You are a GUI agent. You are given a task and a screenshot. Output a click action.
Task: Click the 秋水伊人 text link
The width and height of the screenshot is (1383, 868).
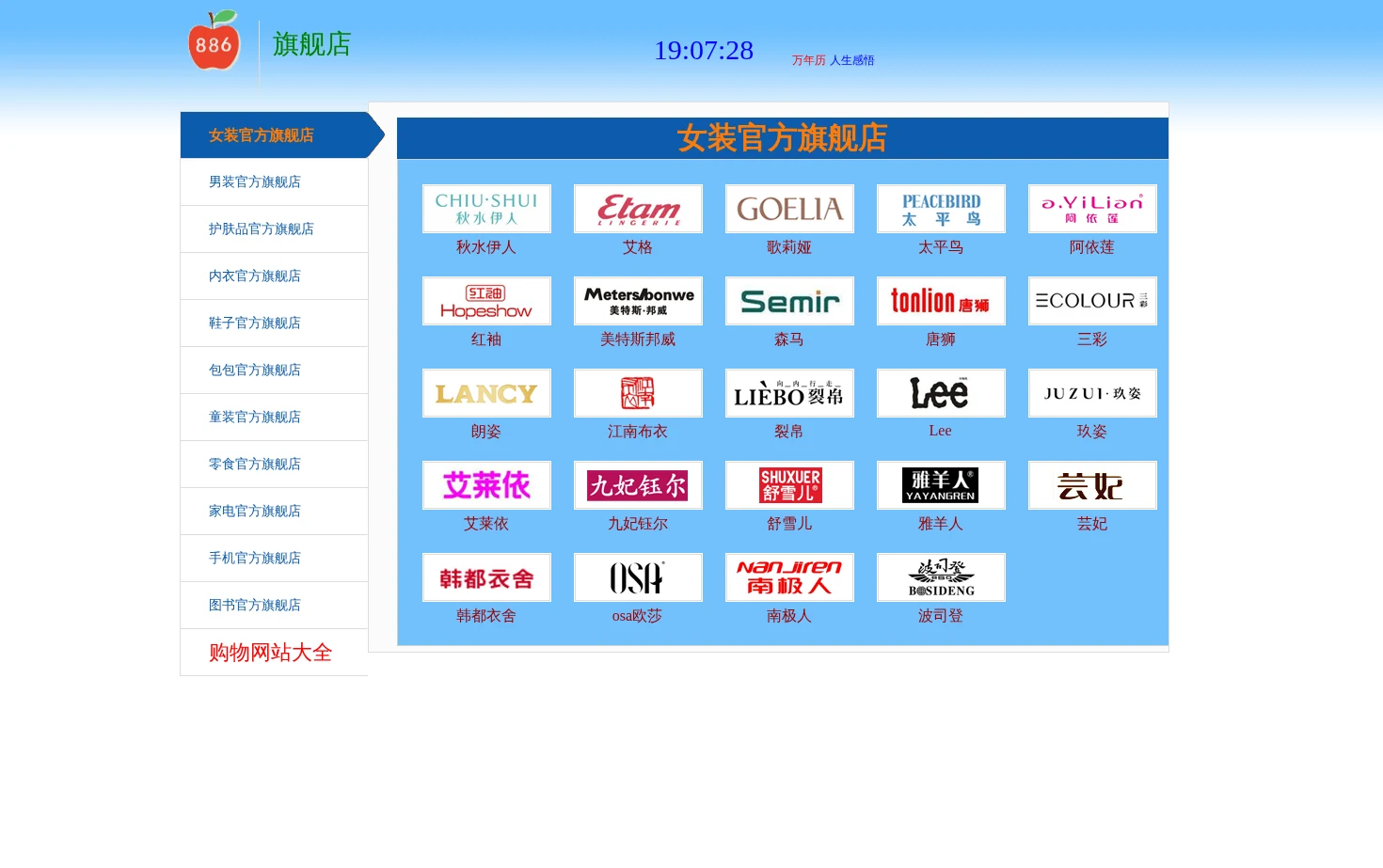486,247
